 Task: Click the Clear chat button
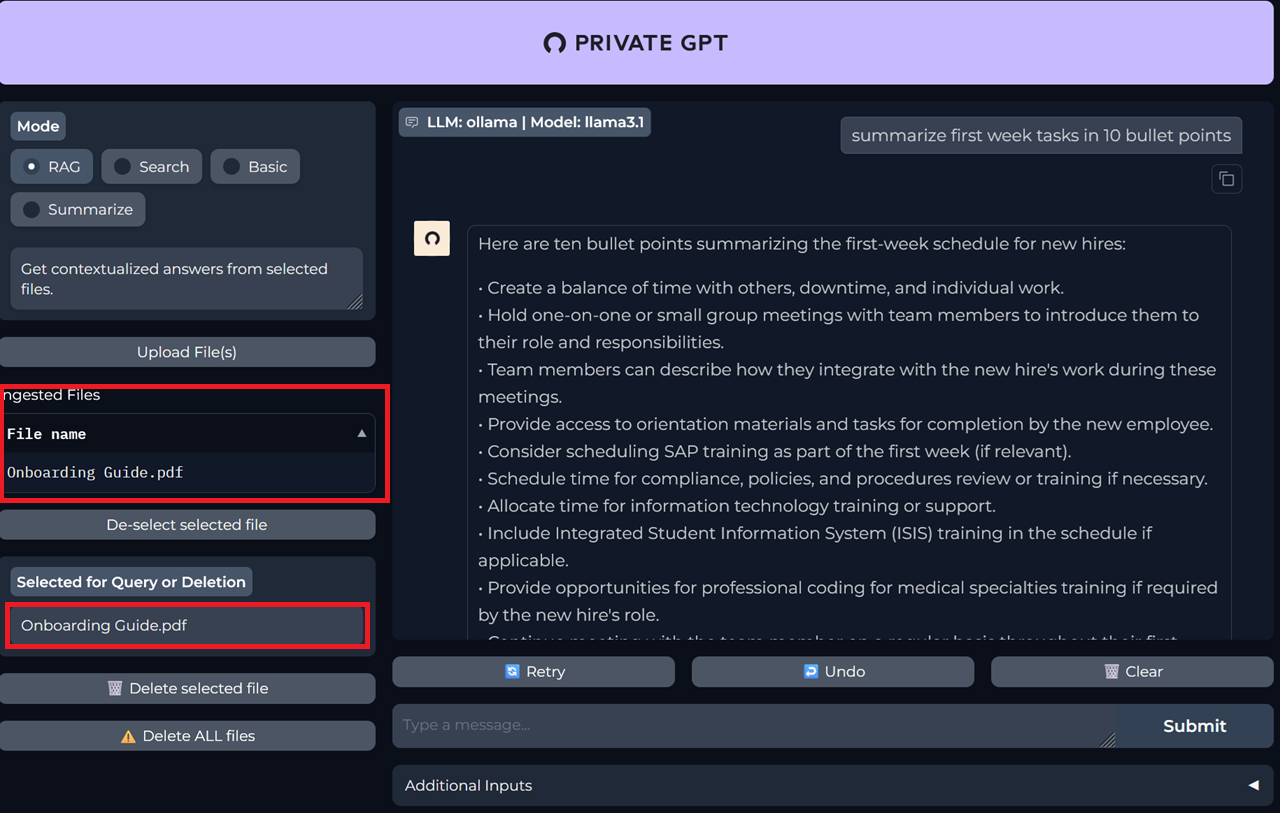coord(1132,672)
